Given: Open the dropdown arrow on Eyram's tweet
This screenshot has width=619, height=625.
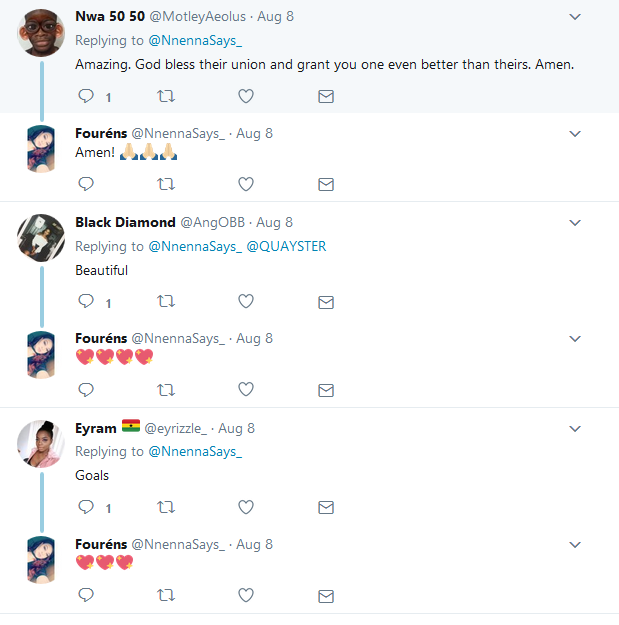Looking at the screenshot, I should tap(575, 429).
